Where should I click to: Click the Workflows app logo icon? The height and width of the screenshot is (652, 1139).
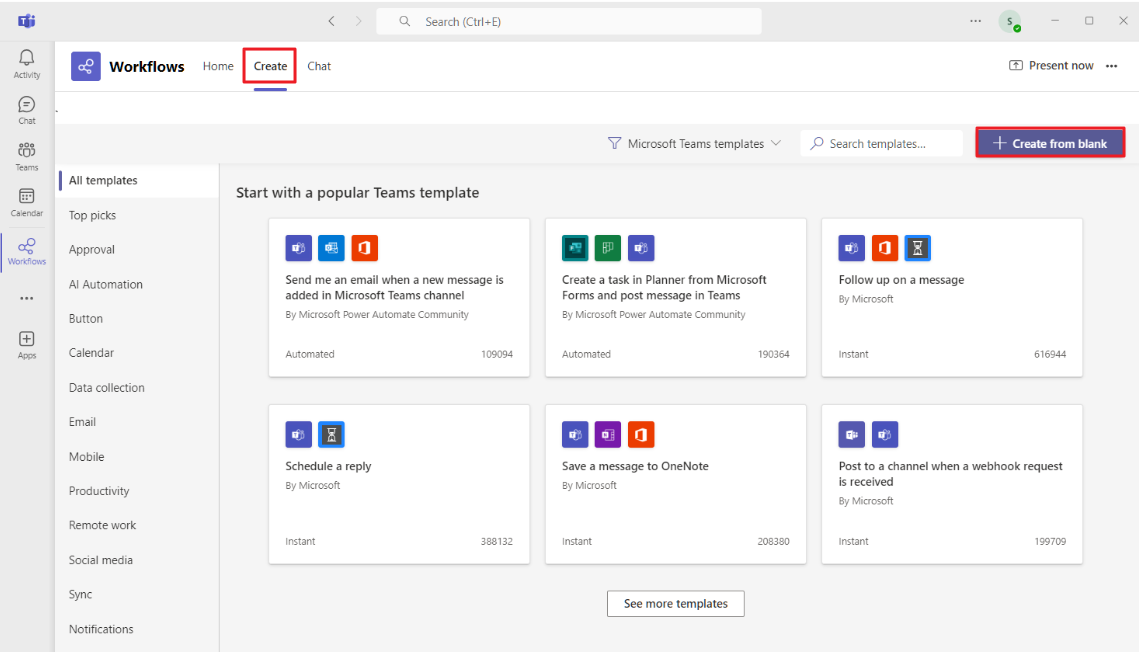tap(86, 66)
